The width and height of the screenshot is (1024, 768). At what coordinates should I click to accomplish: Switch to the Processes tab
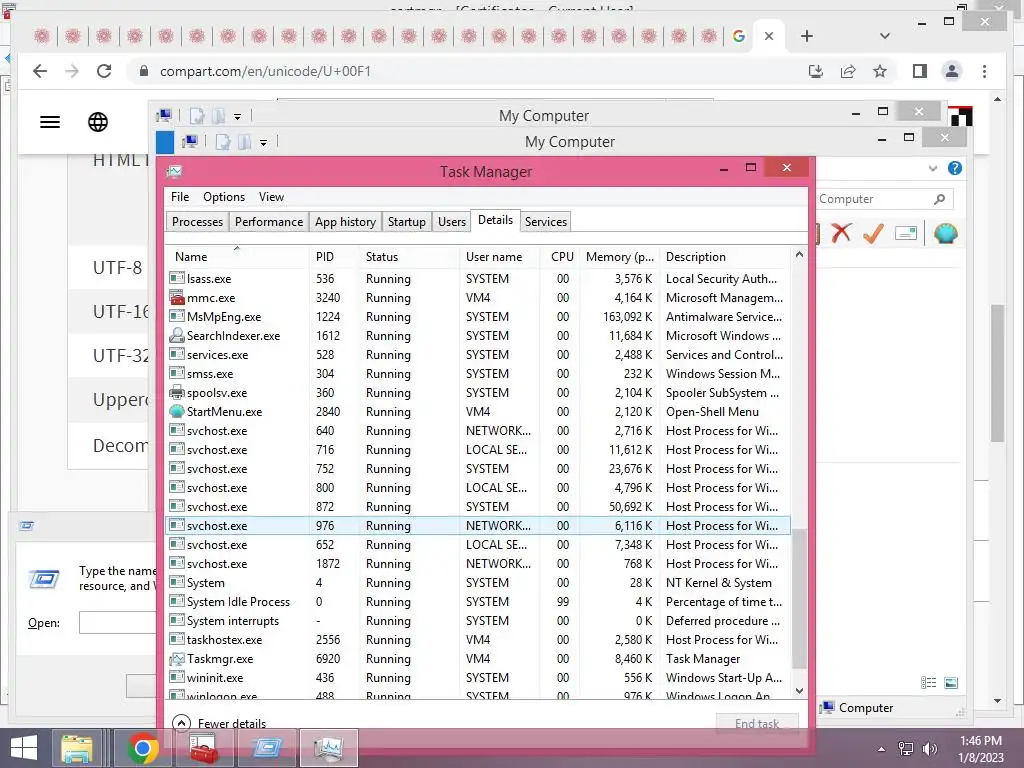pos(197,221)
